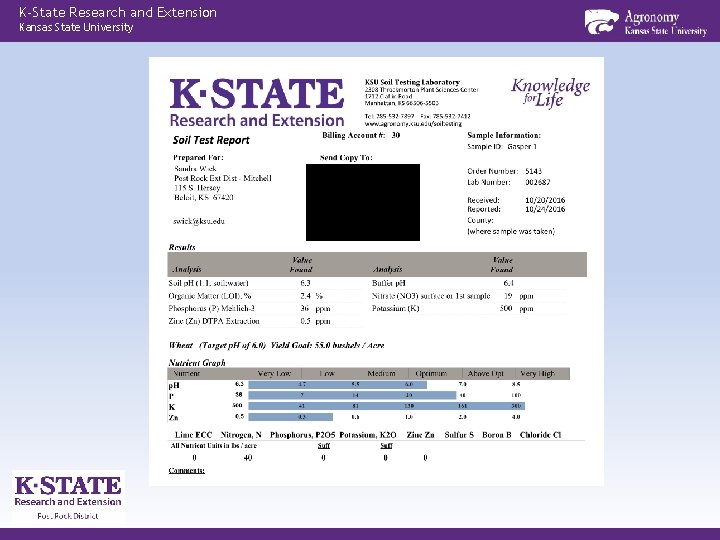Click the 'Send Copy To:' label

pos(346,158)
